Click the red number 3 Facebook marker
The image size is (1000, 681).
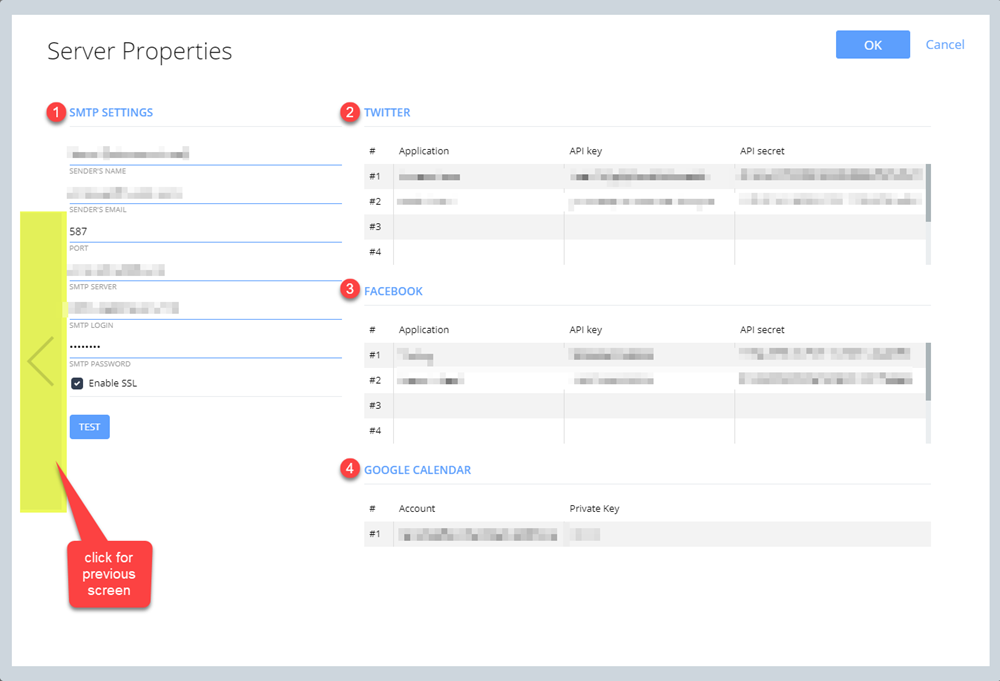[350, 291]
